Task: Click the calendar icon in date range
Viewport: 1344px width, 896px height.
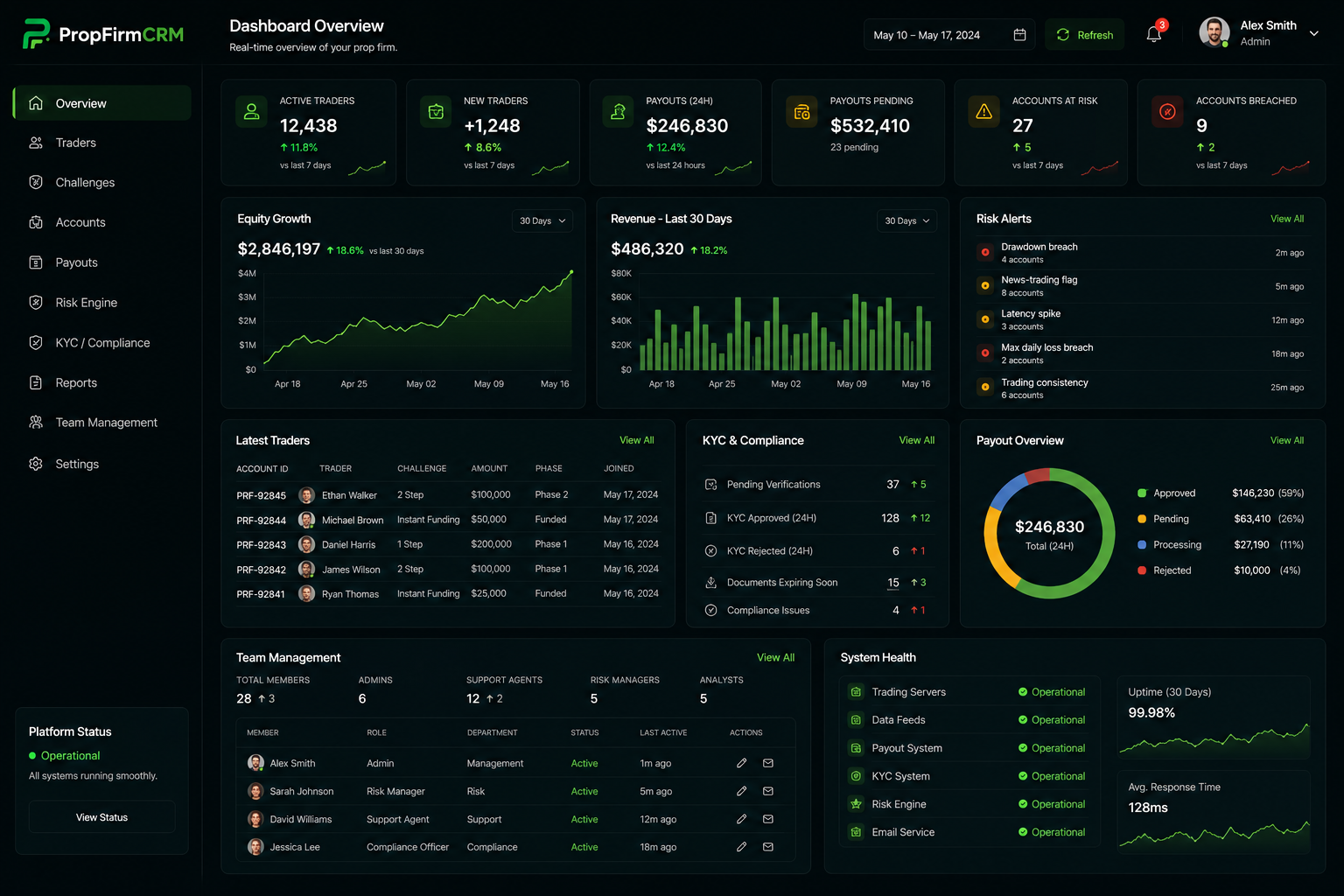Action: click(x=1019, y=35)
